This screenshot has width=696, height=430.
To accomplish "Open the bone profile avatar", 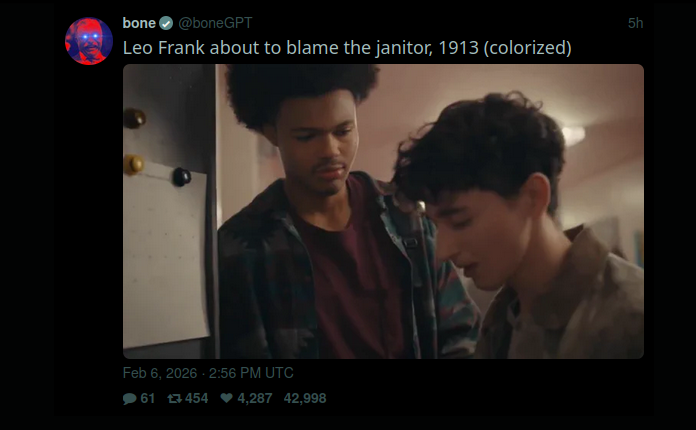I will pyautogui.click(x=89, y=41).
